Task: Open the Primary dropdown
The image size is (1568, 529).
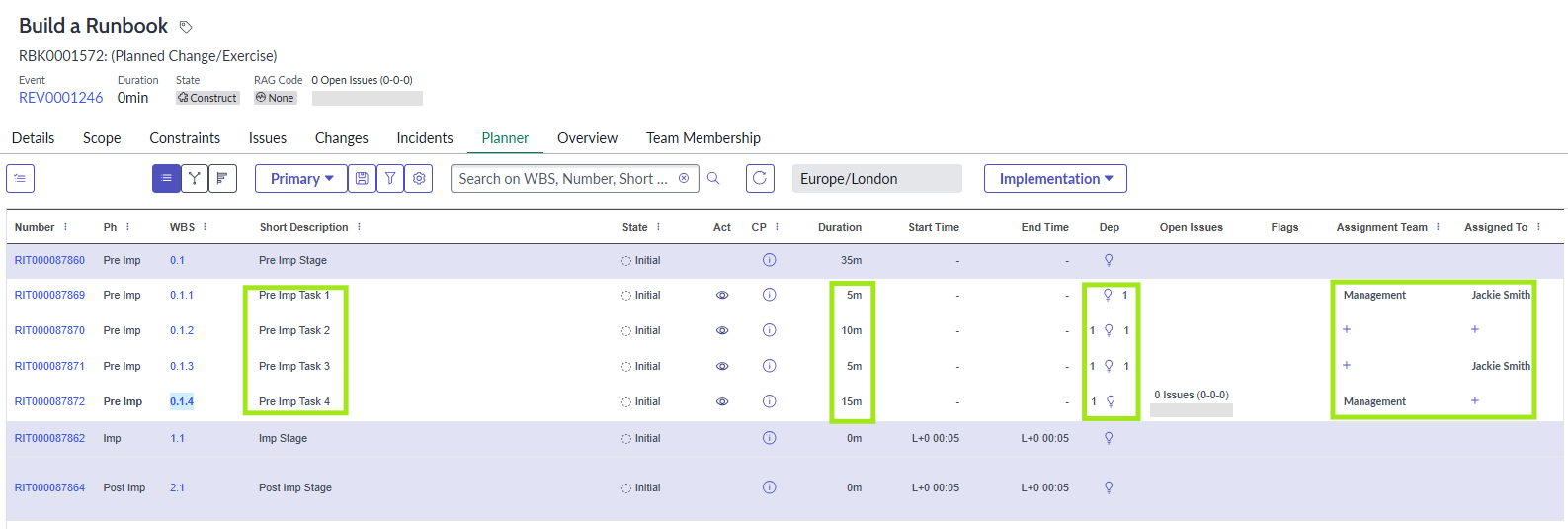Action: (x=301, y=179)
